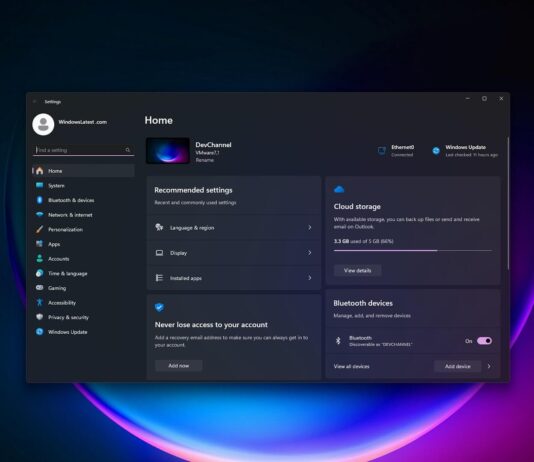The height and width of the screenshot is (462, 534).
Task: Click the vertical scrollbar on the right
Action: tap(508, 203)
